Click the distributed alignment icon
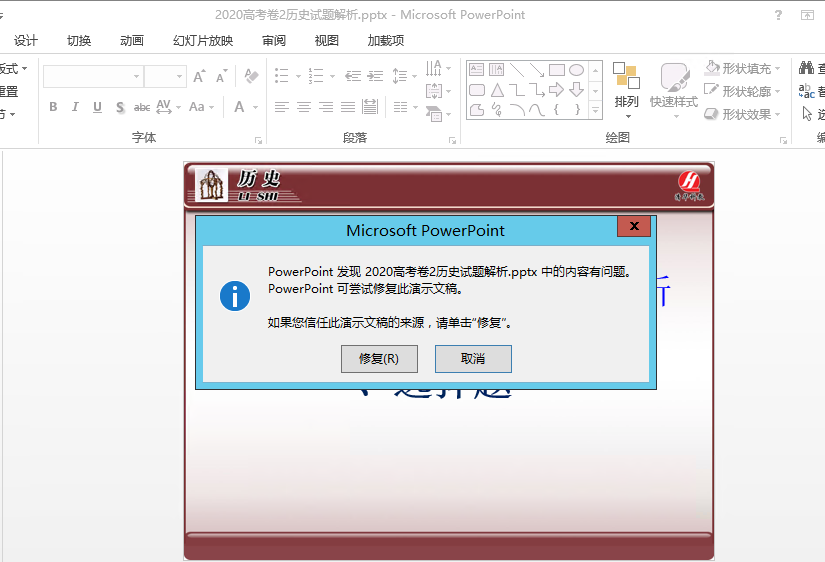Viewport: 825px width, 562px height. [370, 107]
